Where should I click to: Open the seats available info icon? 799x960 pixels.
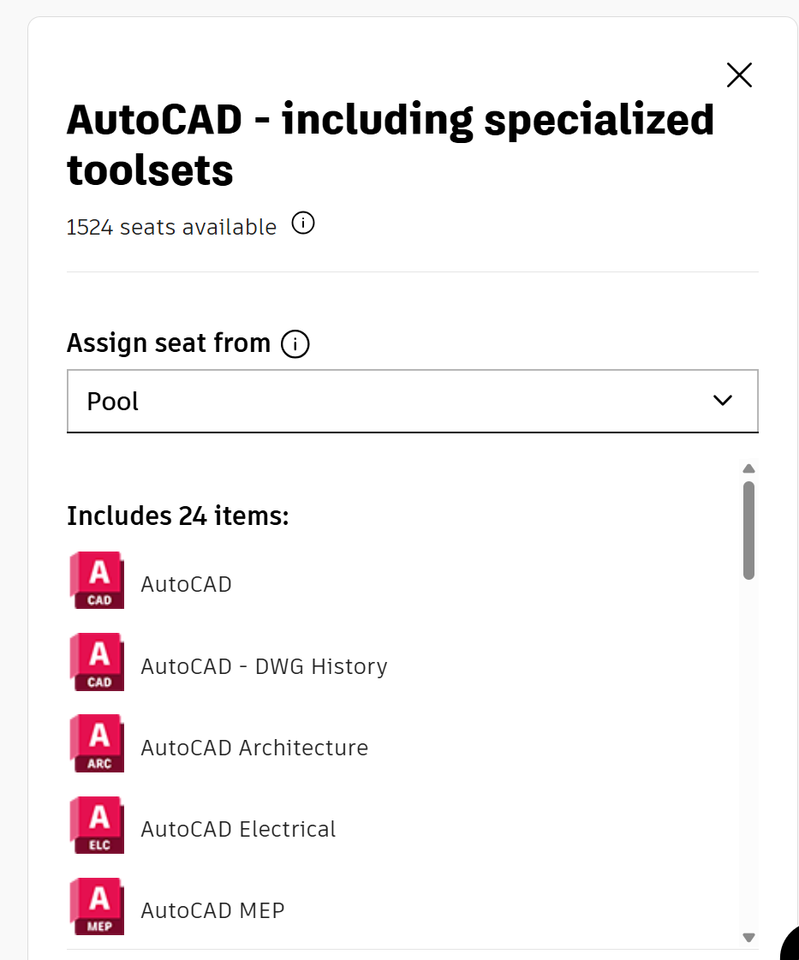point(303,224)
